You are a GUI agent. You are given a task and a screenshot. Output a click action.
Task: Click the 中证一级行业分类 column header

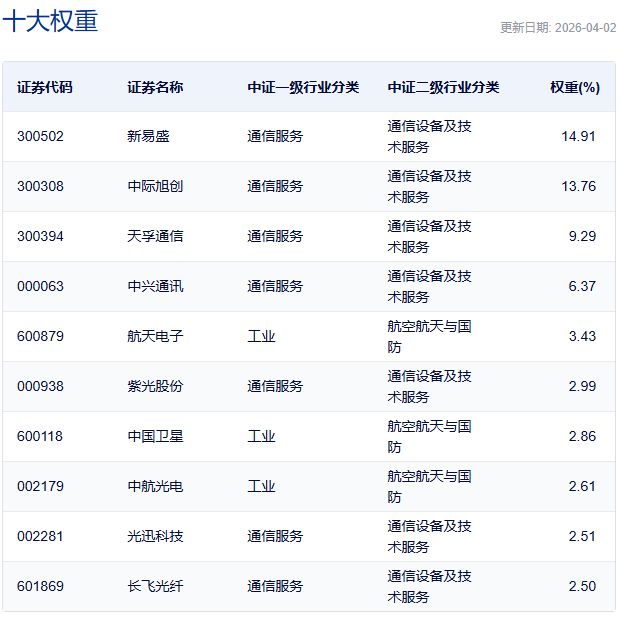(x=303, y=87)
